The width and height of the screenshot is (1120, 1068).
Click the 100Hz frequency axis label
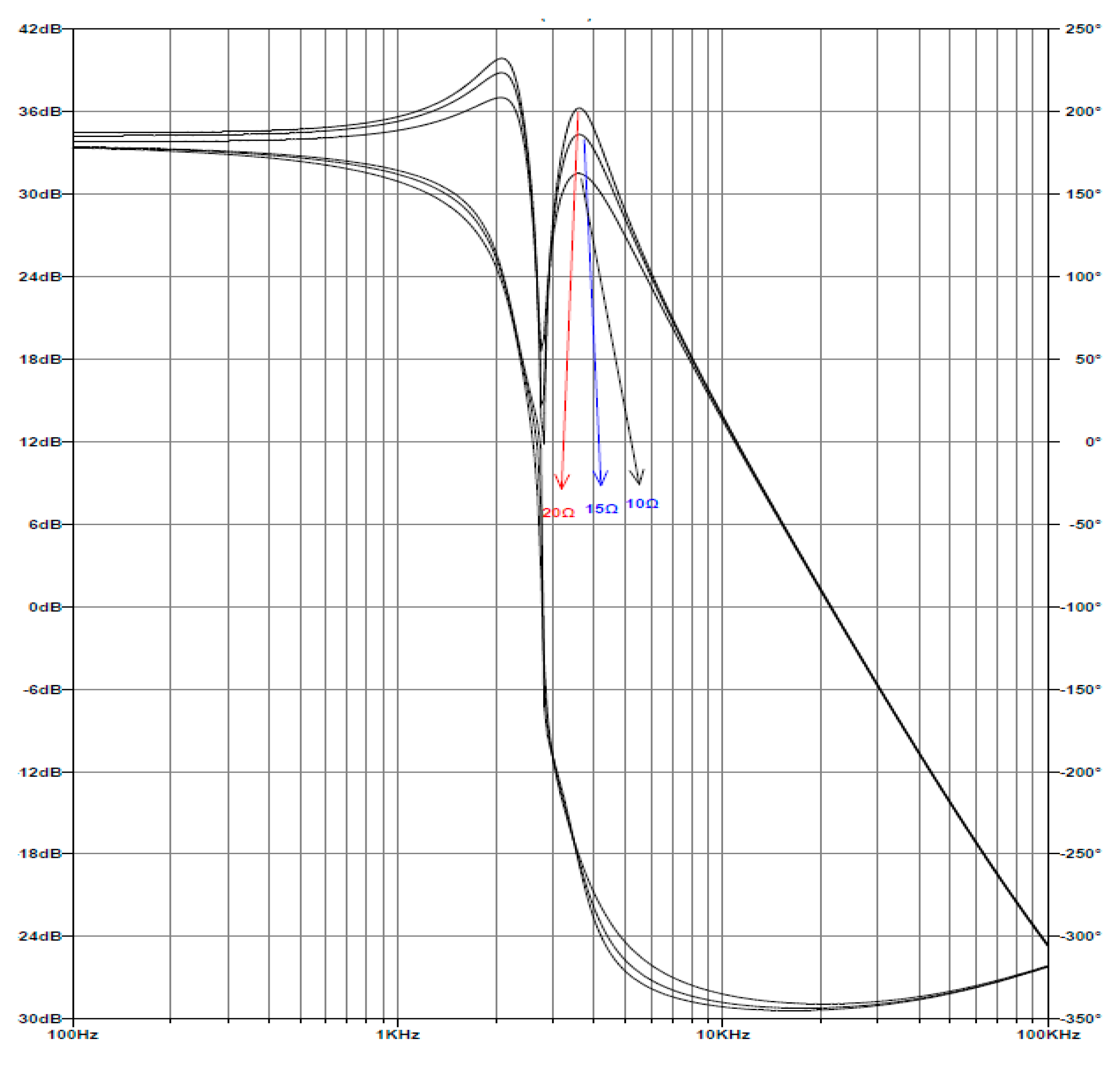click(x=73, y=1035)
